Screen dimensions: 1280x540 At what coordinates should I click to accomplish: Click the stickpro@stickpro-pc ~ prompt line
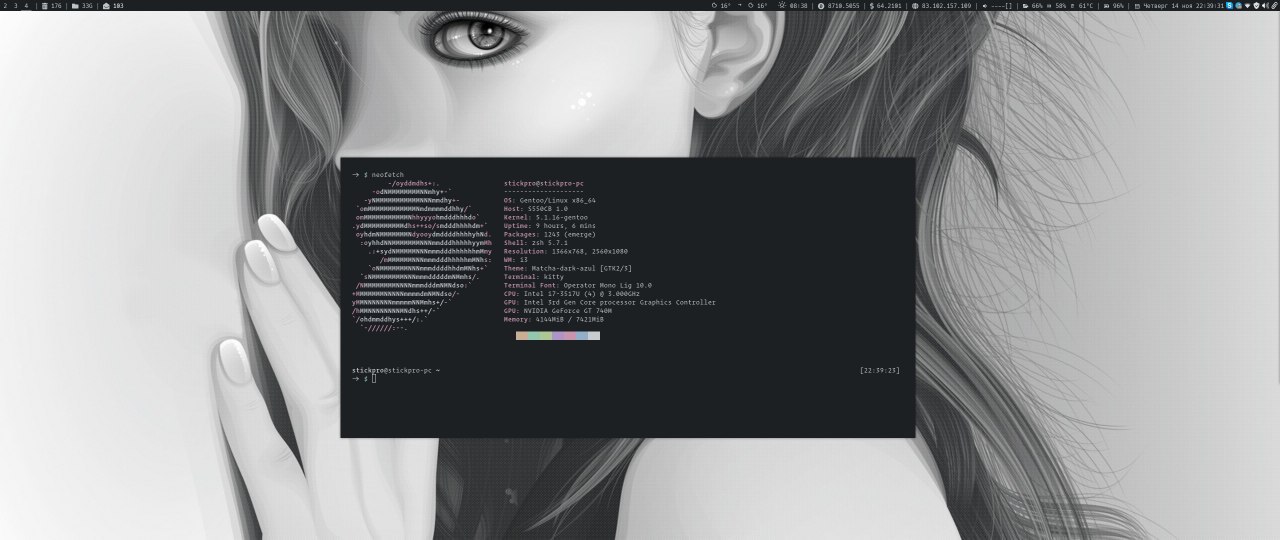point(396,371)
